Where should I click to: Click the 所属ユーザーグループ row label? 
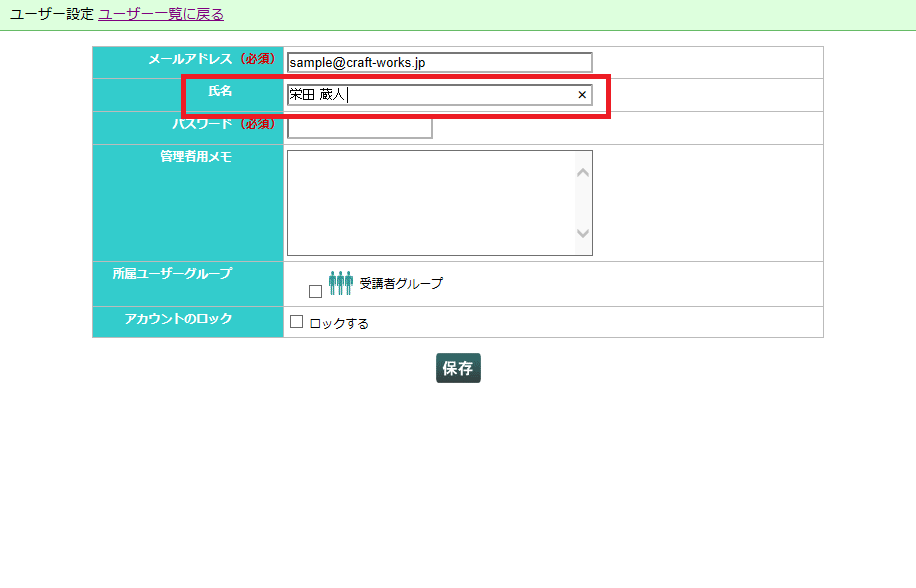click(172, 273)
